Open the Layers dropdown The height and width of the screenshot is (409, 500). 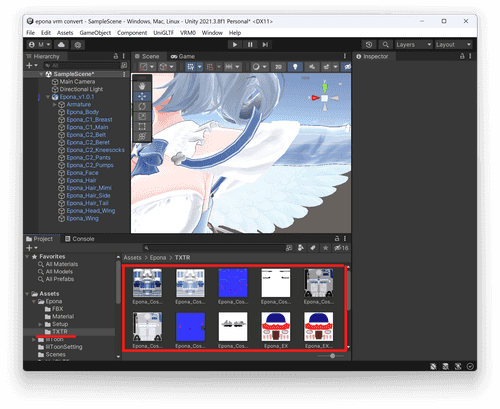414,45
